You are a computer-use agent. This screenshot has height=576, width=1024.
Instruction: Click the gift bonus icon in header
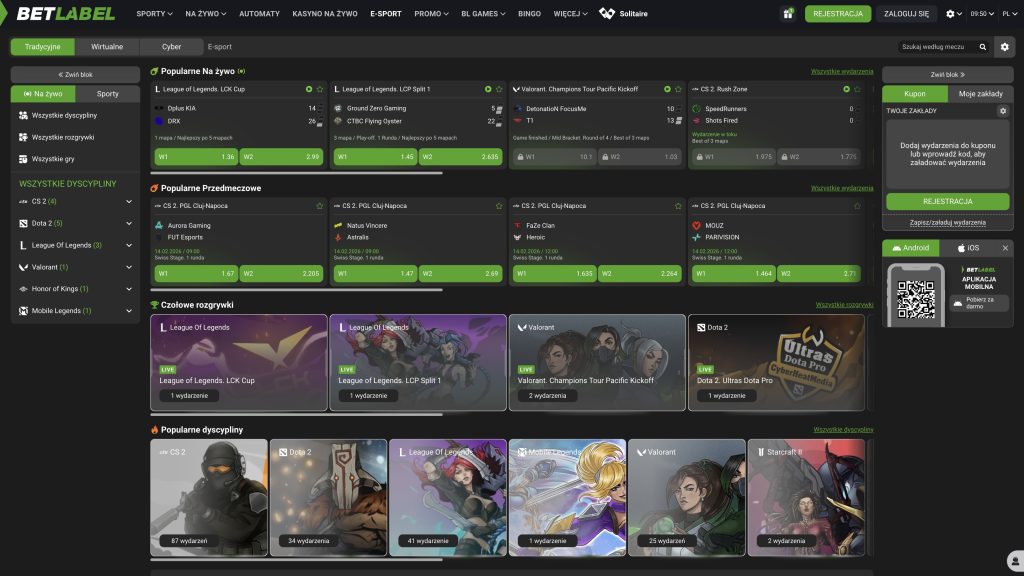click(788, 14)
